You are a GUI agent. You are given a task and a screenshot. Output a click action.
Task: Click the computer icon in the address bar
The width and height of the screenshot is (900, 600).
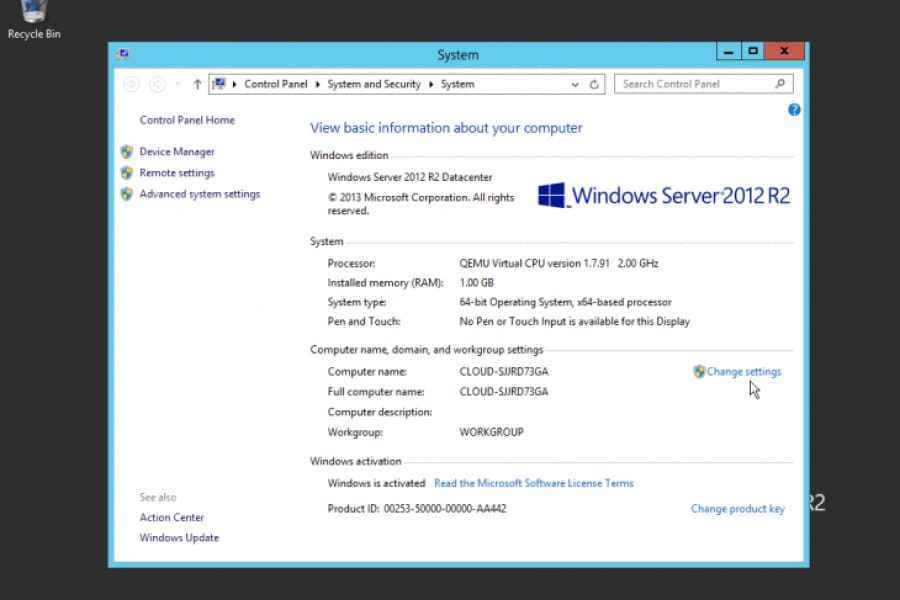coord(219,84)
